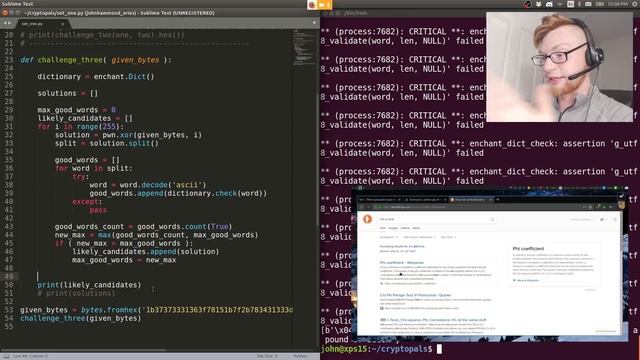Click the Twitter bird icon in the DuckDuckGo header
The width and height of the screenshot is (640, 360).
click(x=602, y=220)
